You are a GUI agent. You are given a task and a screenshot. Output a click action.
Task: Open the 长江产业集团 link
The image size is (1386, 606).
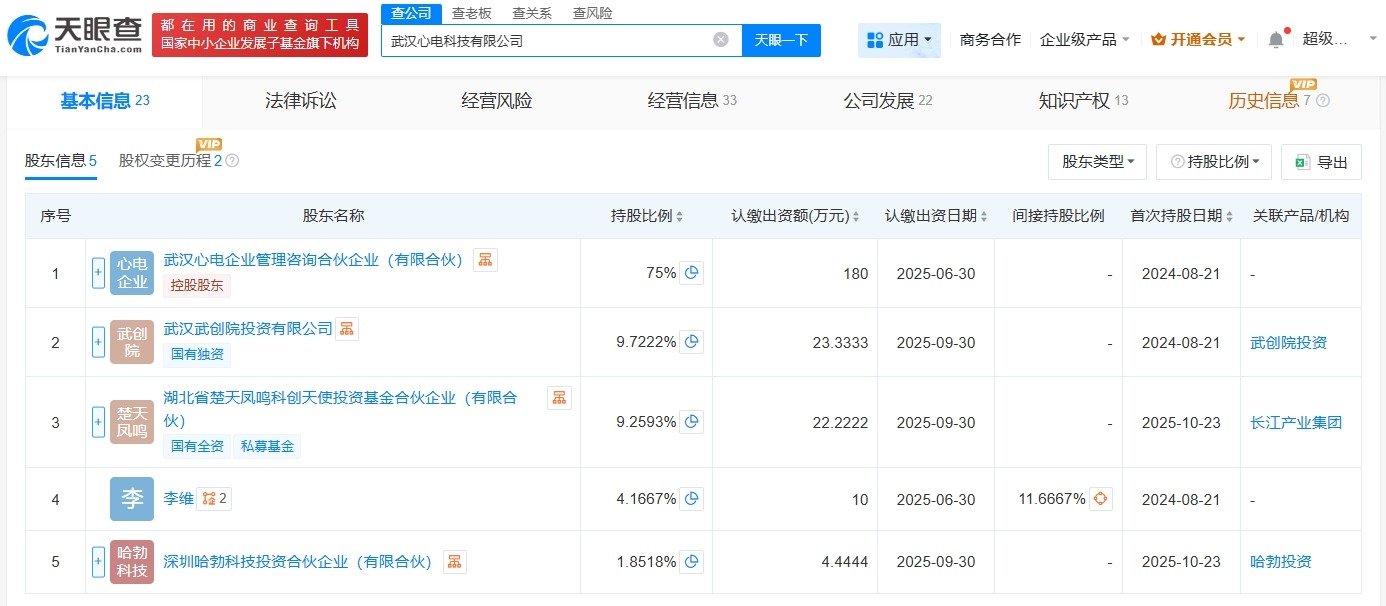point(1298,422)
